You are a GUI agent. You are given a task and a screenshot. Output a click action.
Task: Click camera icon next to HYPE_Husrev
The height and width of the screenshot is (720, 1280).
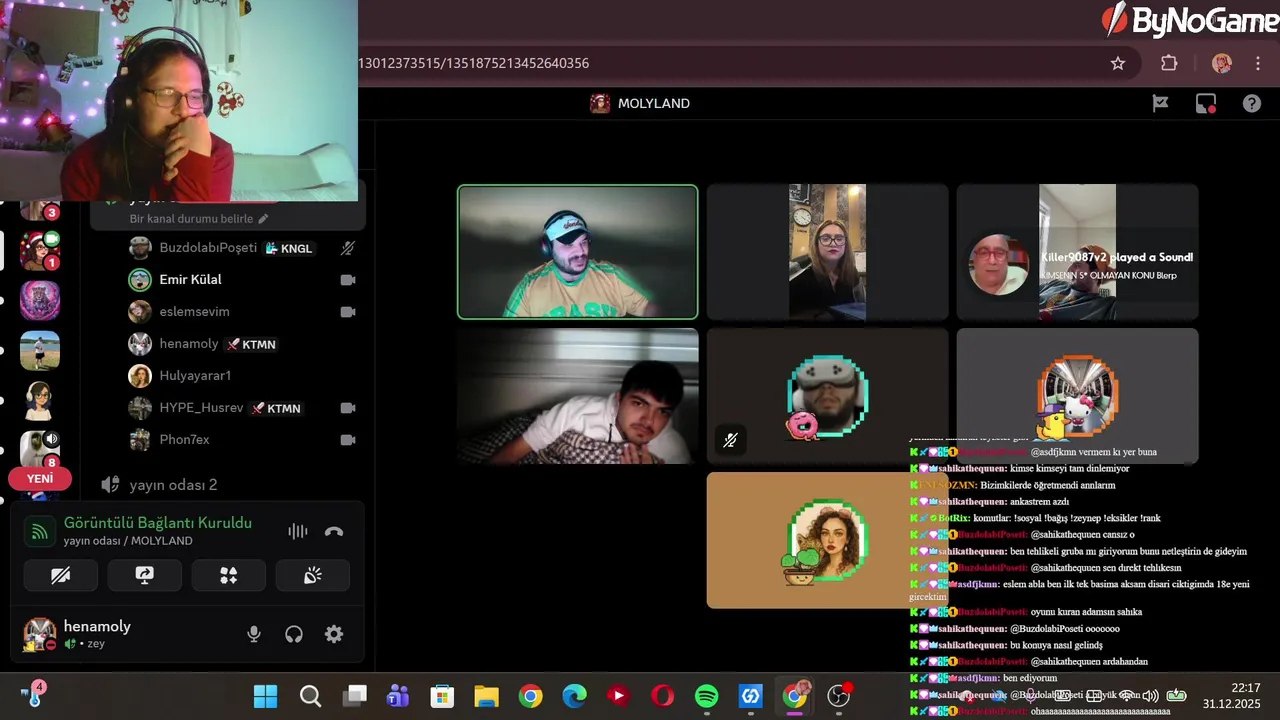(x=348, y=408)
